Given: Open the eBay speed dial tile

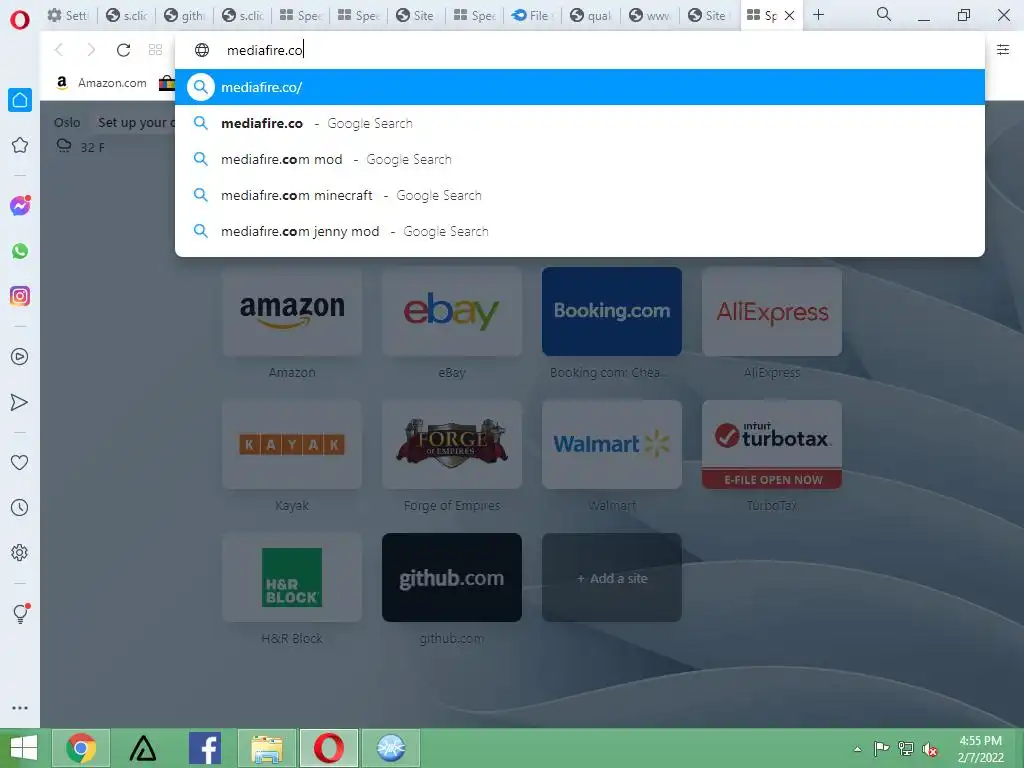Looking at the screenshot, I should [x=452, y=312].
